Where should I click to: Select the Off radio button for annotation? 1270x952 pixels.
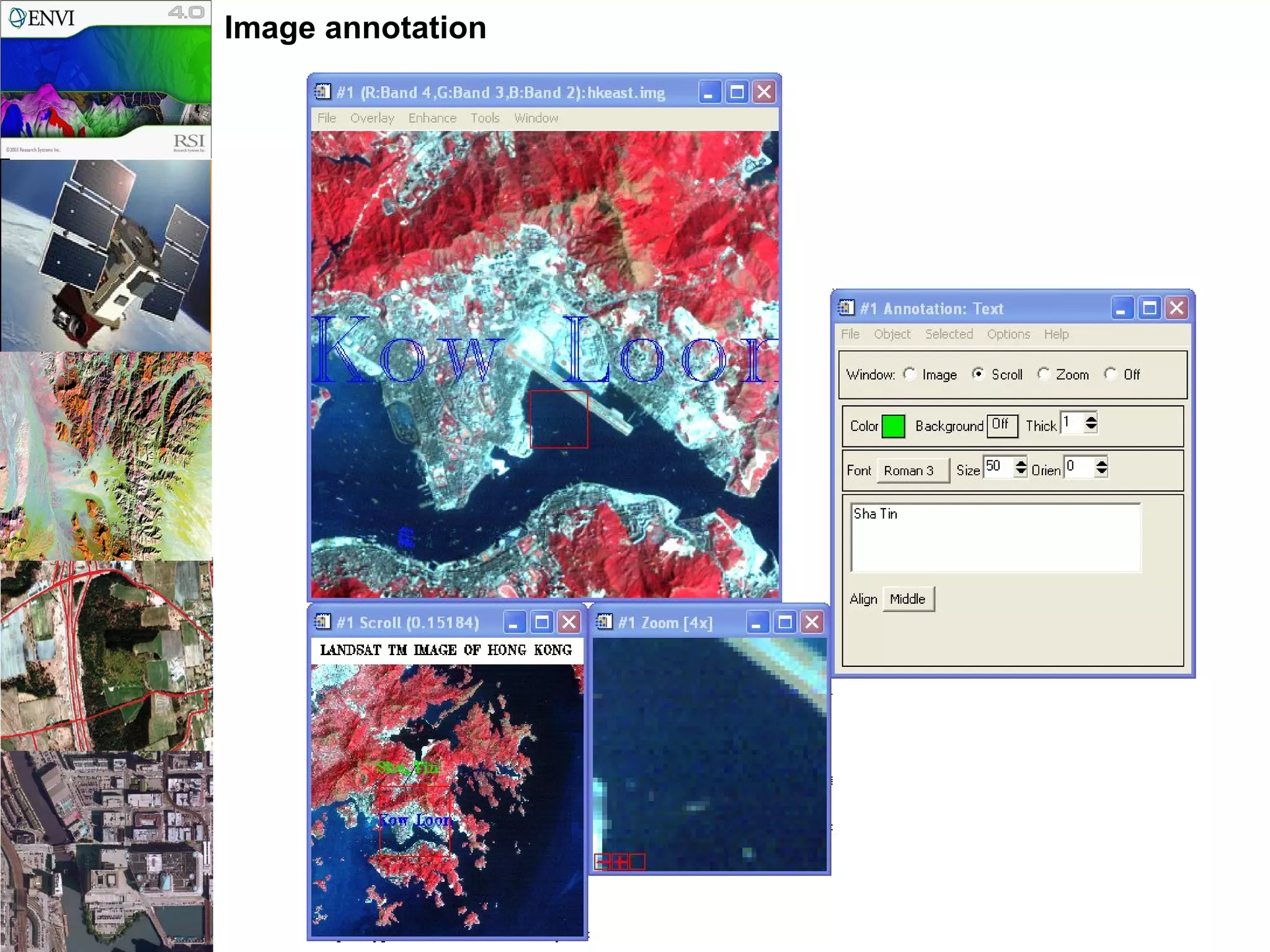pos(1111,374)
